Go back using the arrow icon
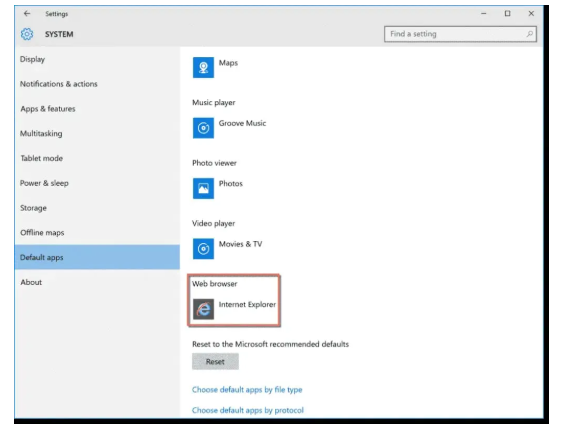Screen dimensions: 562x429 coord(27,14)
